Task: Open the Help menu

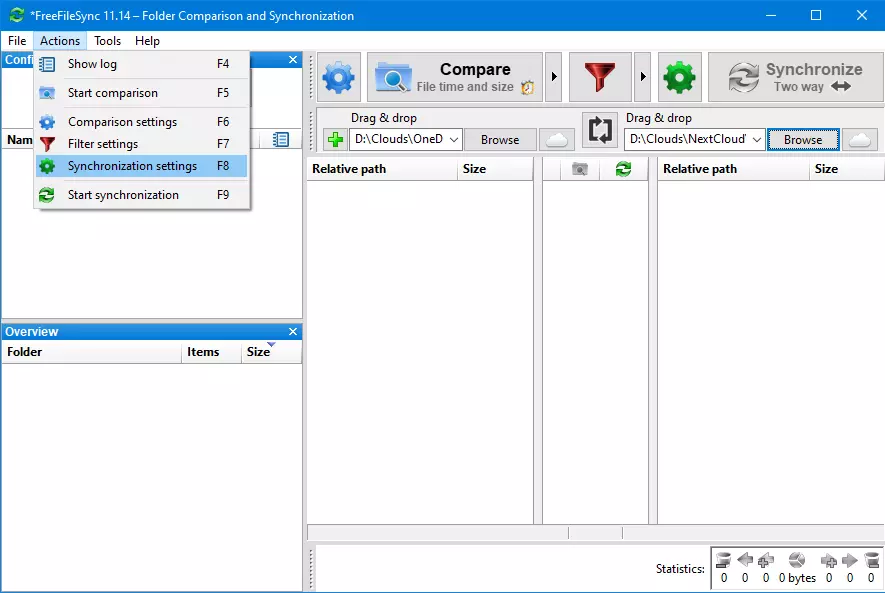Action: tap(147, 41)
